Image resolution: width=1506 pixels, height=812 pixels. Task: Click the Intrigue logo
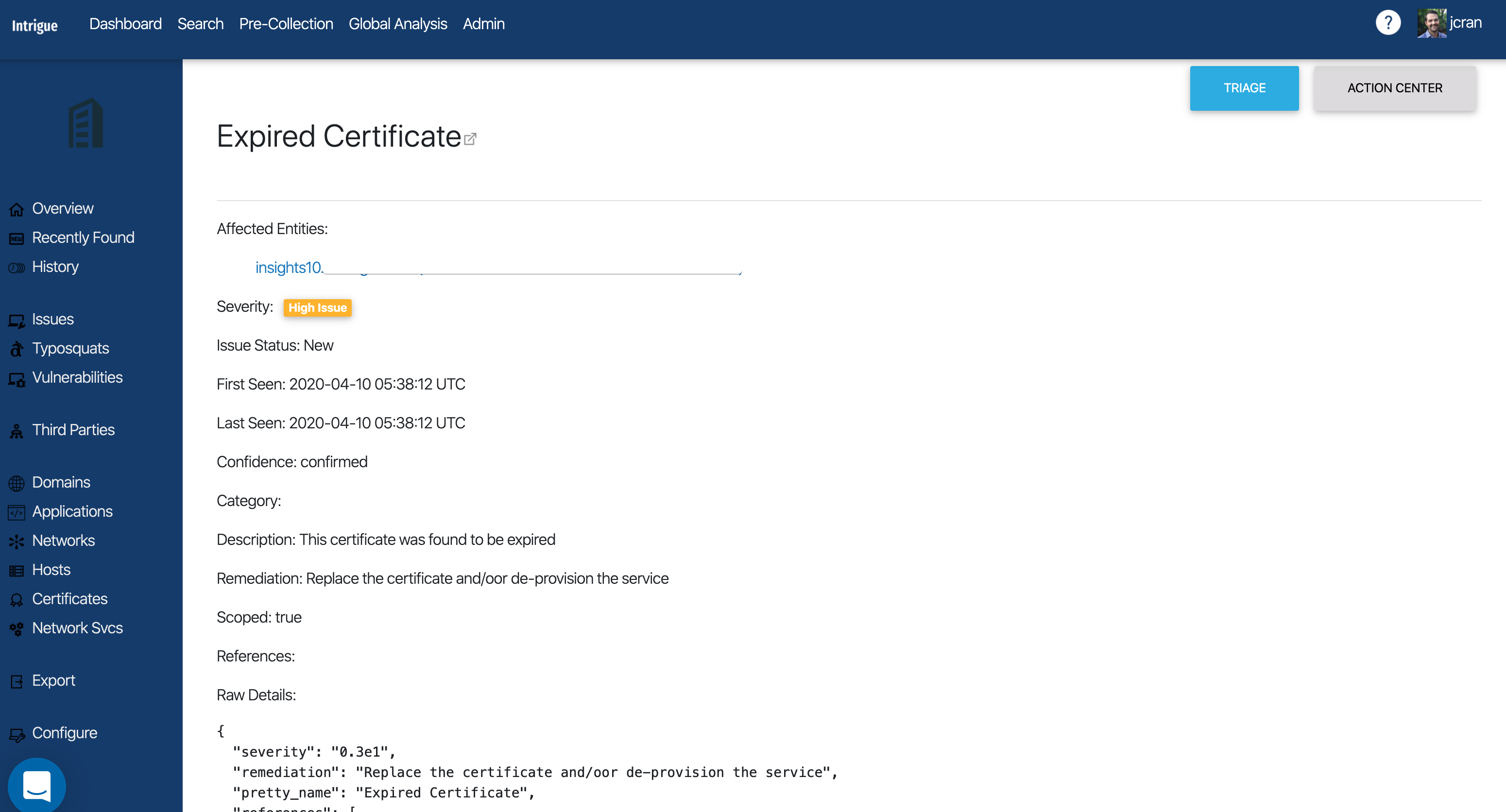pyautogui.click(x=34, y=26)
